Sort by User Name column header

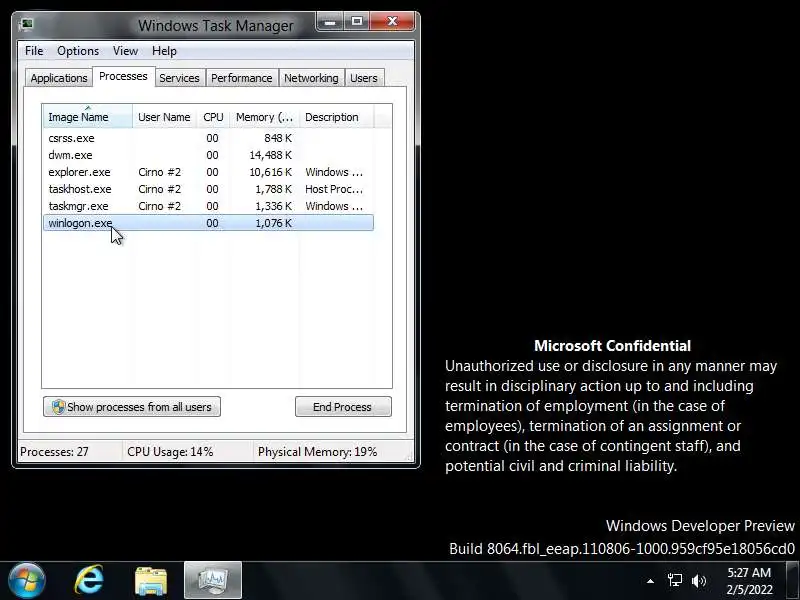pos(164,117)
